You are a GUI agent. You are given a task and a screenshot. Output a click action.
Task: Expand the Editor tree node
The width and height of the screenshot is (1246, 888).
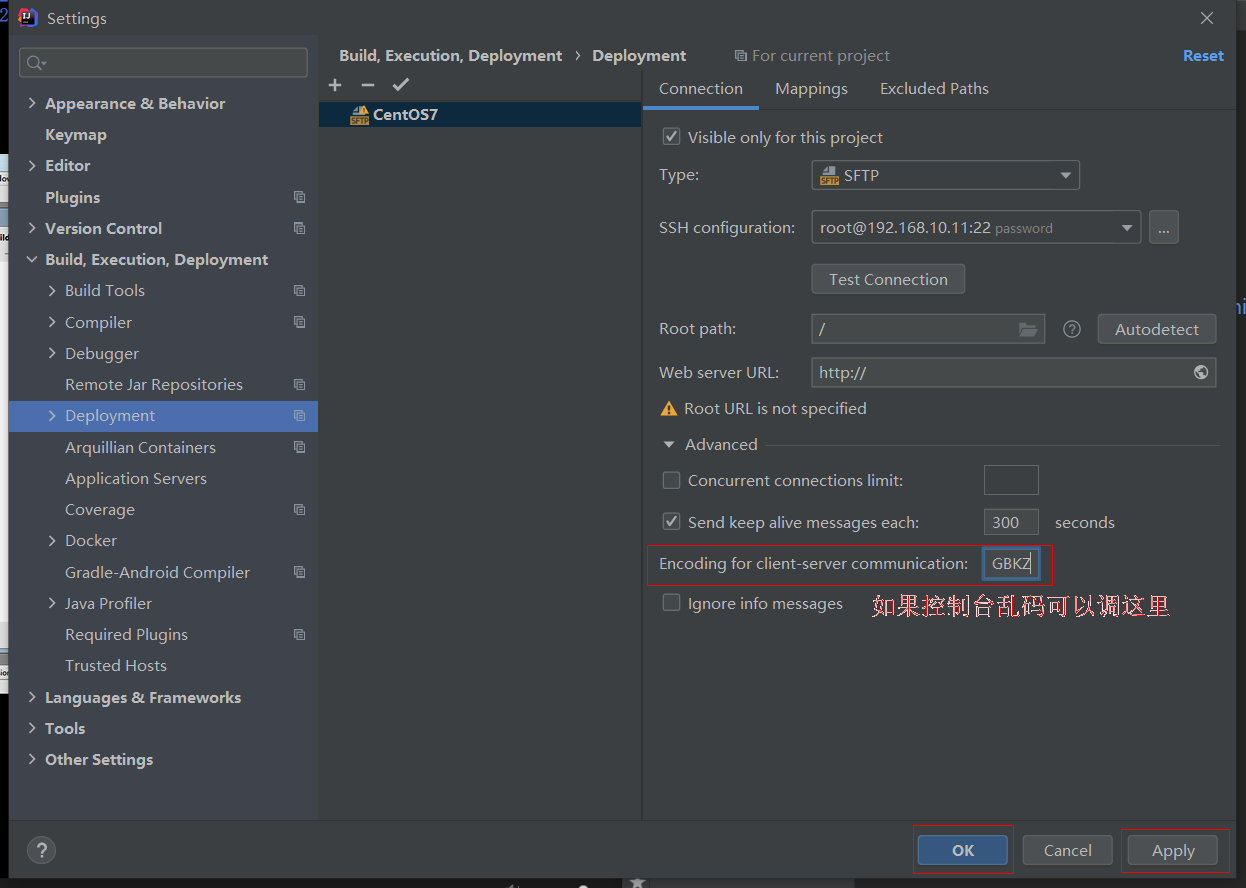coord(32,165)
